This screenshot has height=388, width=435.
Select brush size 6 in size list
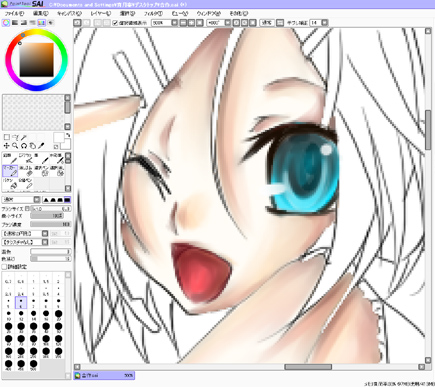(21, 303)
